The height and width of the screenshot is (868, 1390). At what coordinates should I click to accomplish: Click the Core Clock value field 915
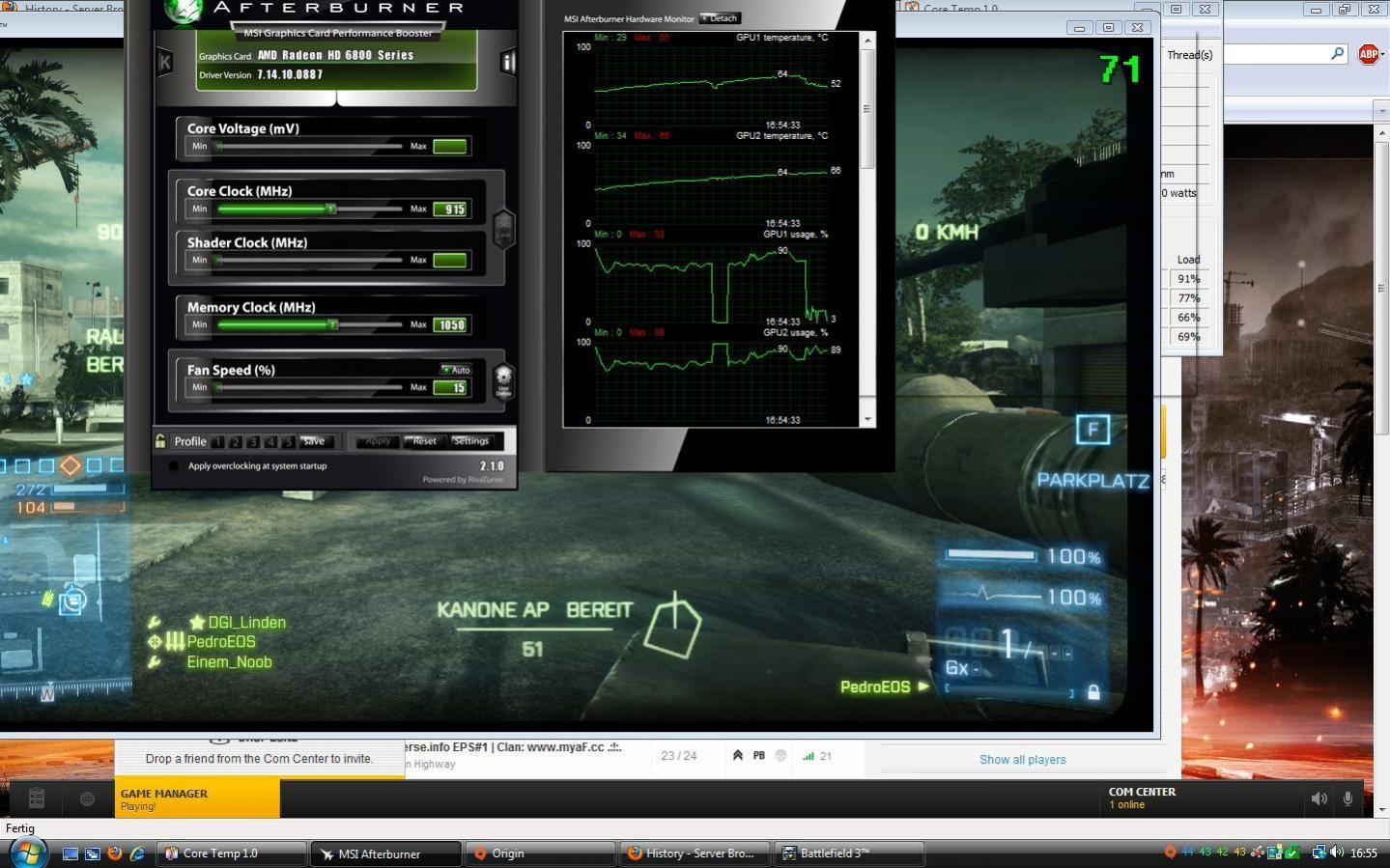(451, 209)
